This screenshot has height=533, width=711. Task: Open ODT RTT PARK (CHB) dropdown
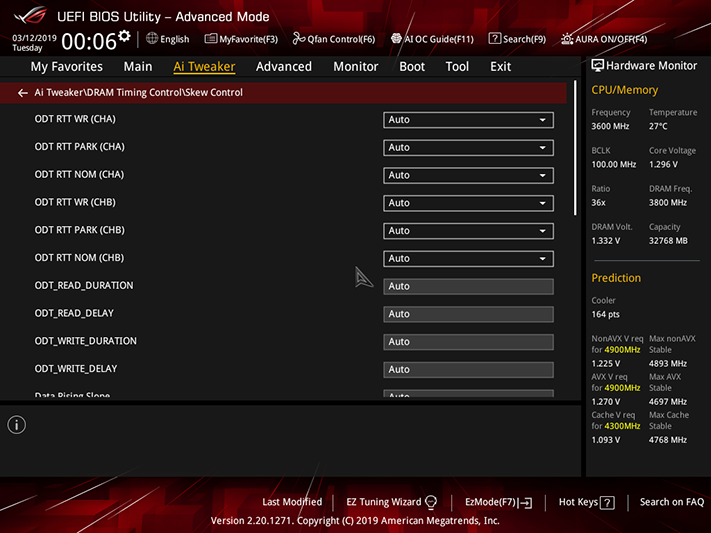pyautogui.click(x=468, y=230)
